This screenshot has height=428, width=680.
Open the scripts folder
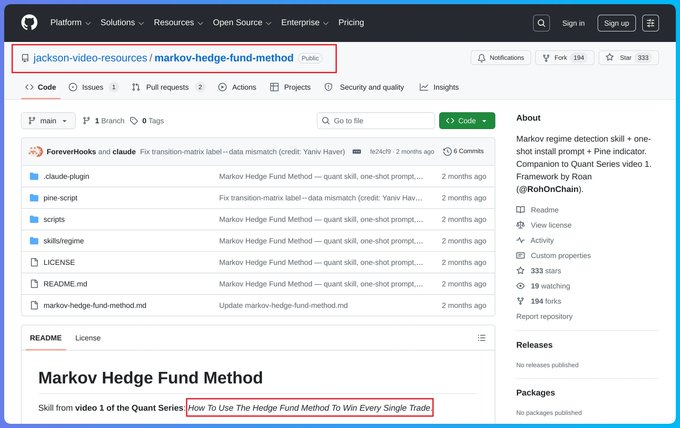click(x=54, y=219)
